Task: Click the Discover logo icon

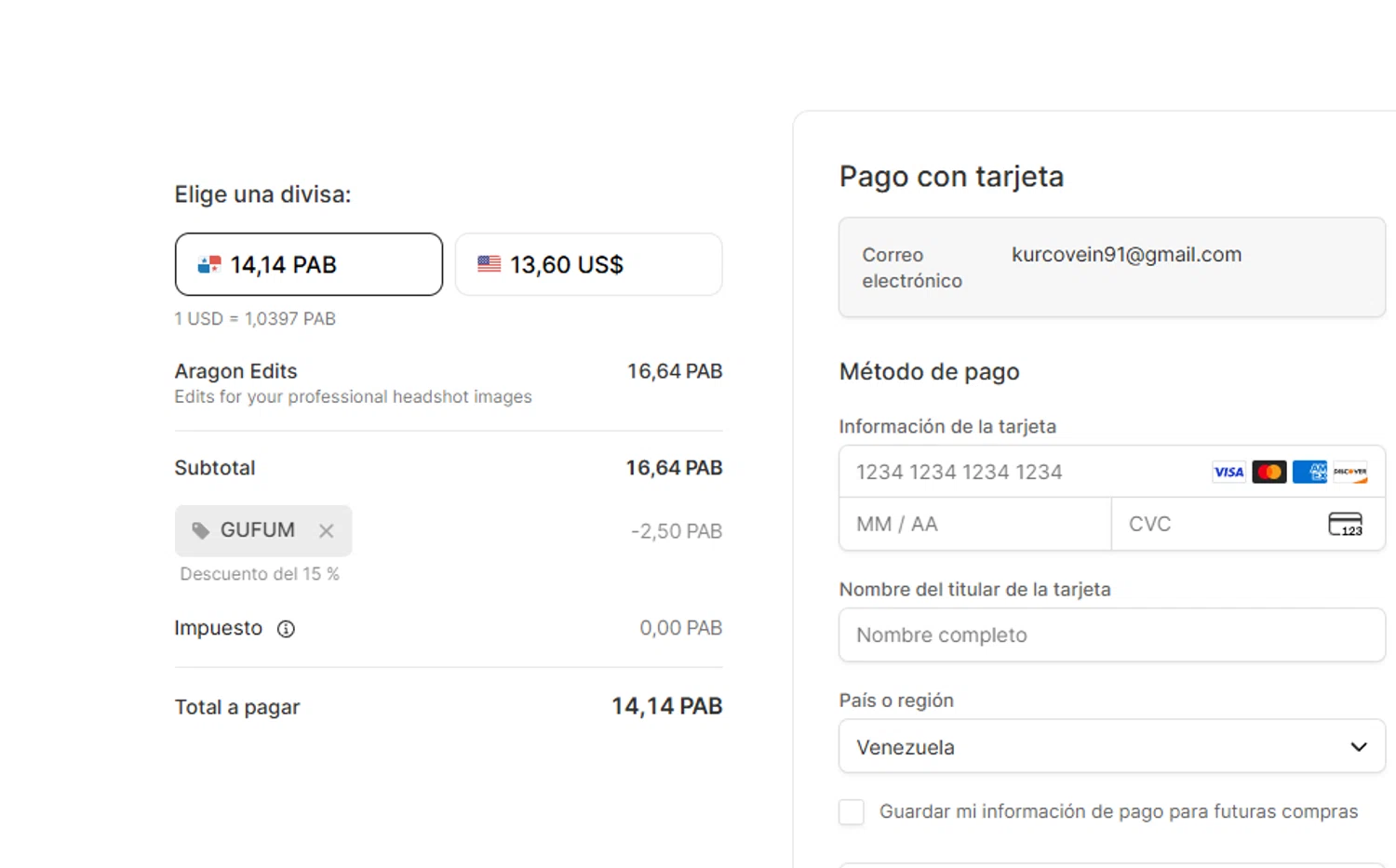Action: pyautogui.click(x=1350, y=472)
